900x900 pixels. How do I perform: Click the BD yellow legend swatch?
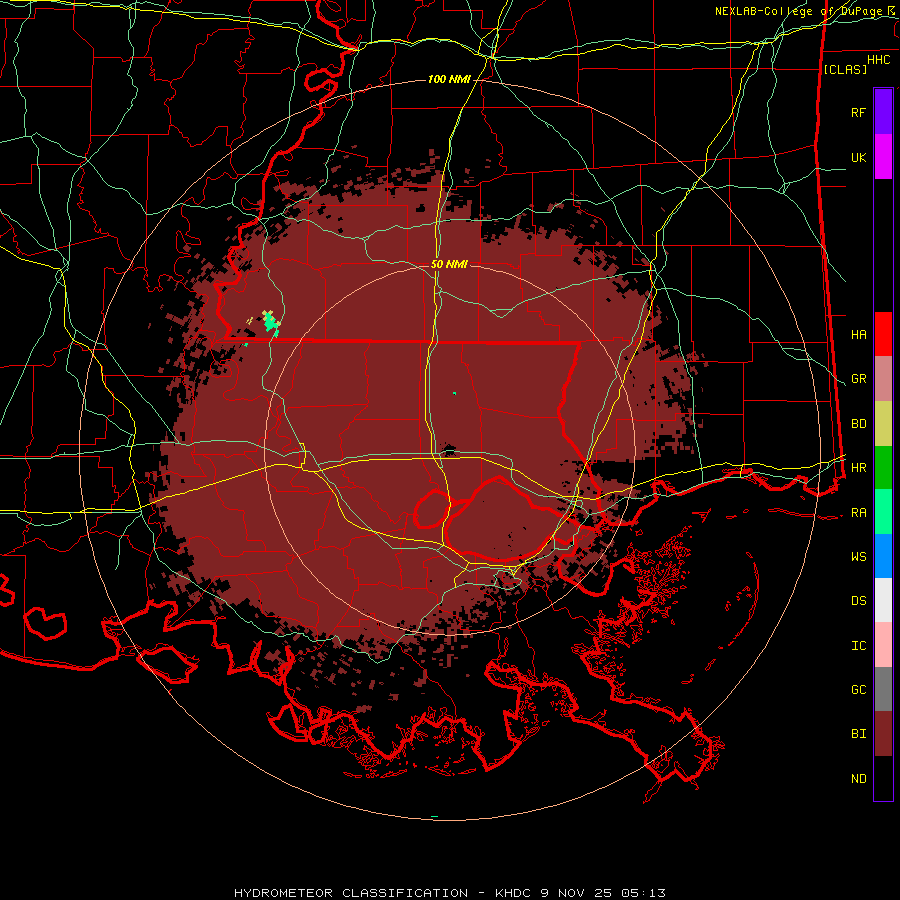pyautogui.click(x=883, y=424)
